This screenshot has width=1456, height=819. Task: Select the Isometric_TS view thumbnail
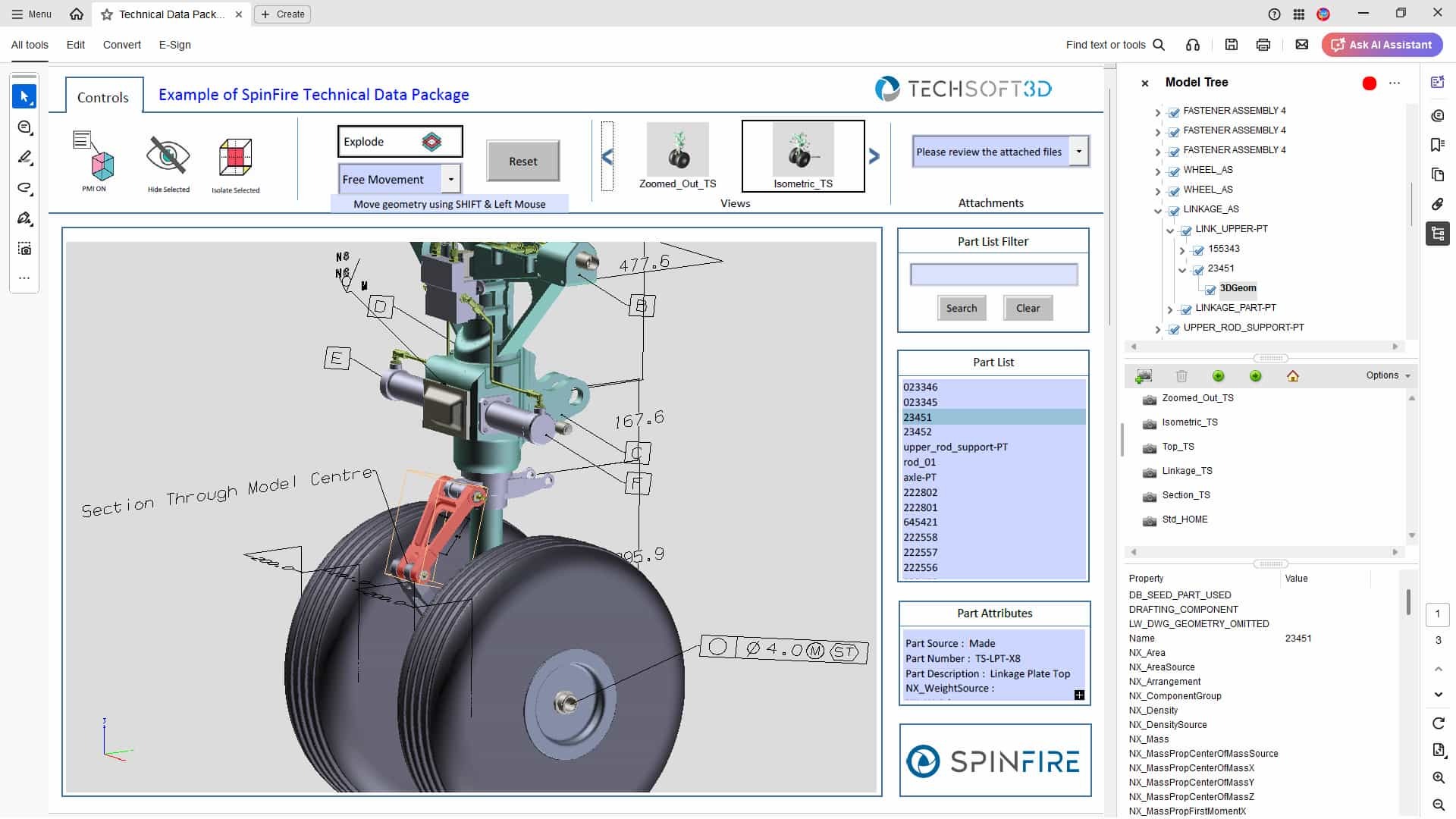[x=803, y=155]
